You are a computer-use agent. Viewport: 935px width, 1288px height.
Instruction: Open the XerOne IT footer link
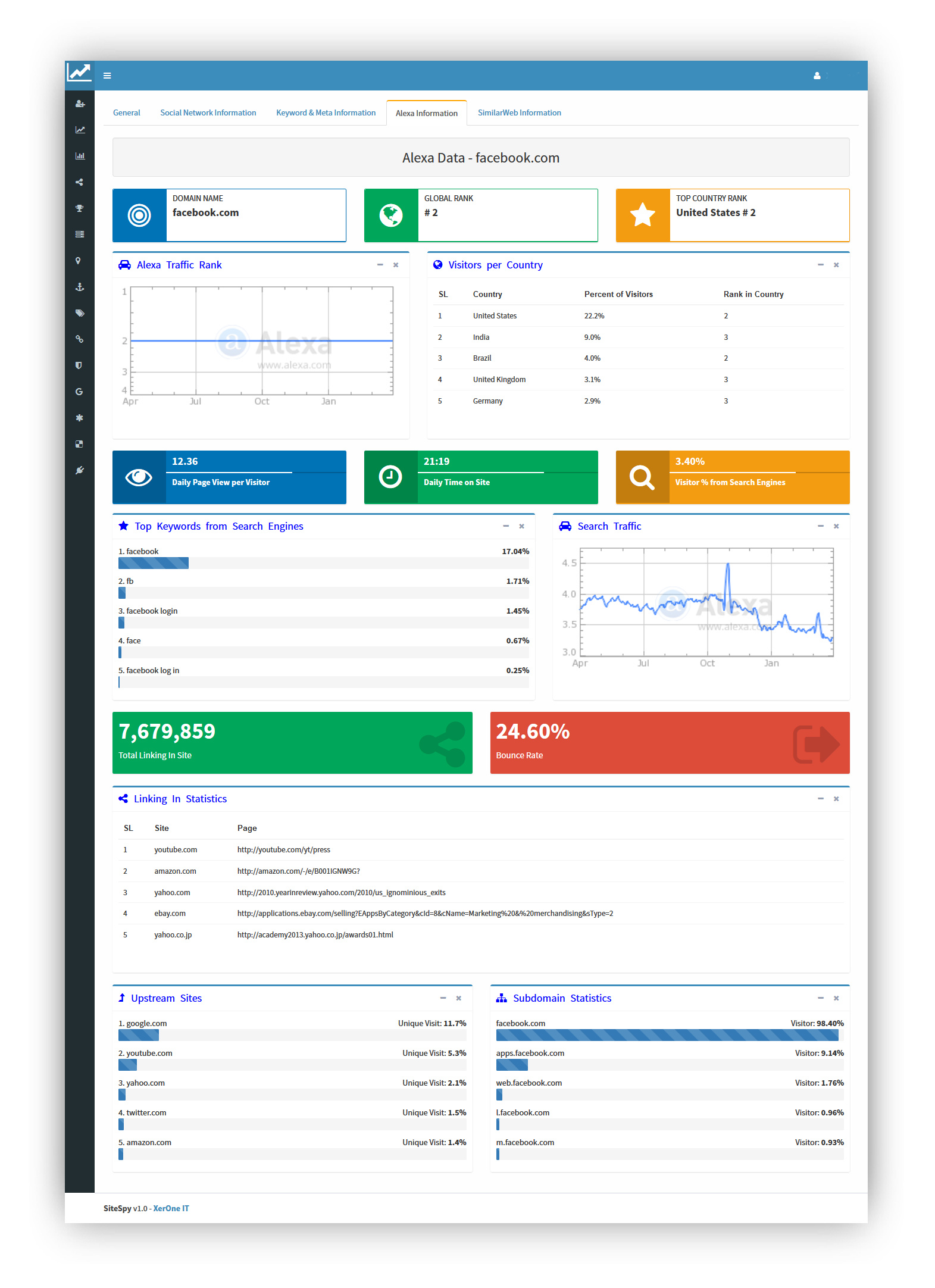[x=171, y=1208]
